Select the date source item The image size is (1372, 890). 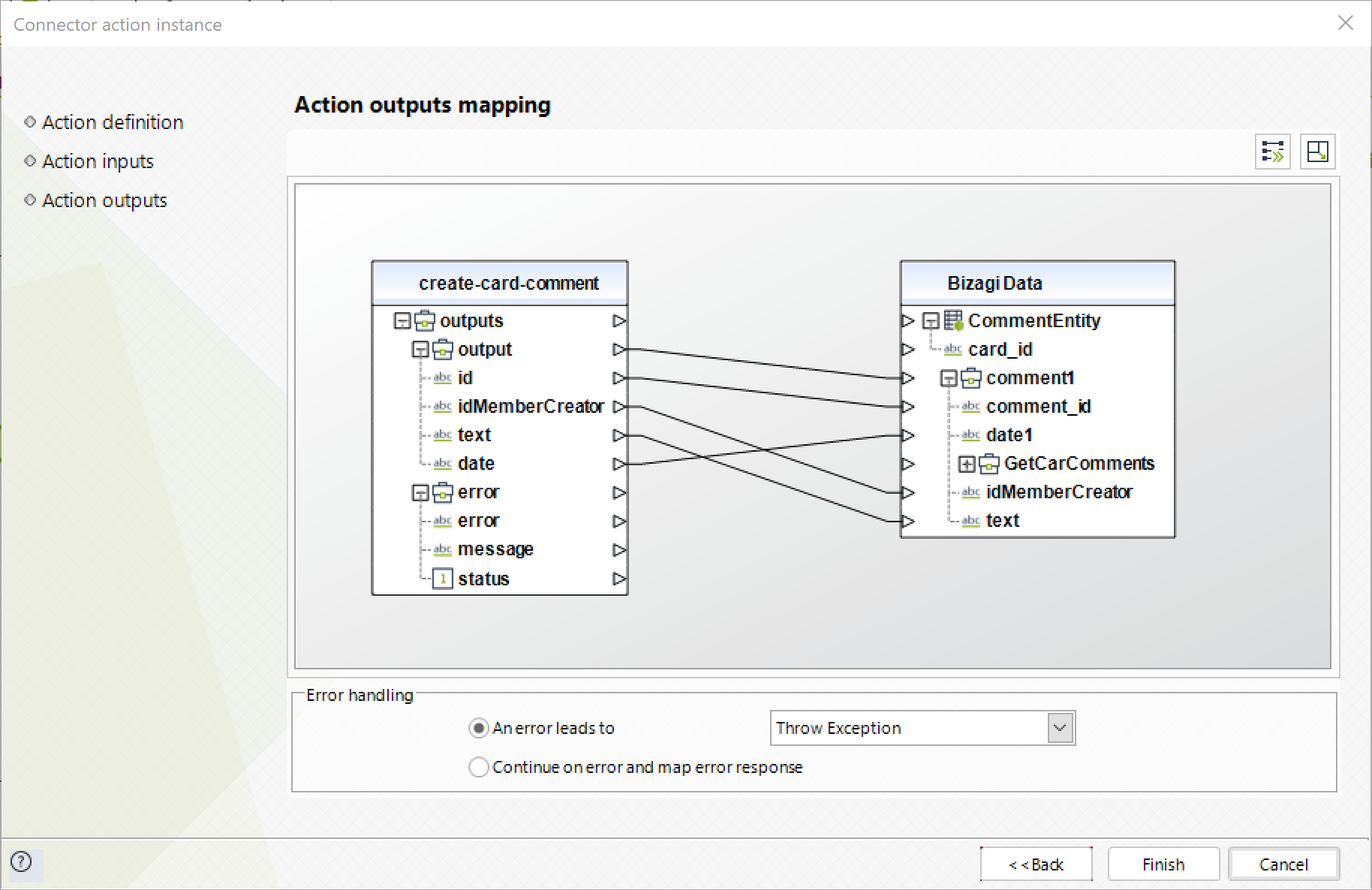pos(476,464)
